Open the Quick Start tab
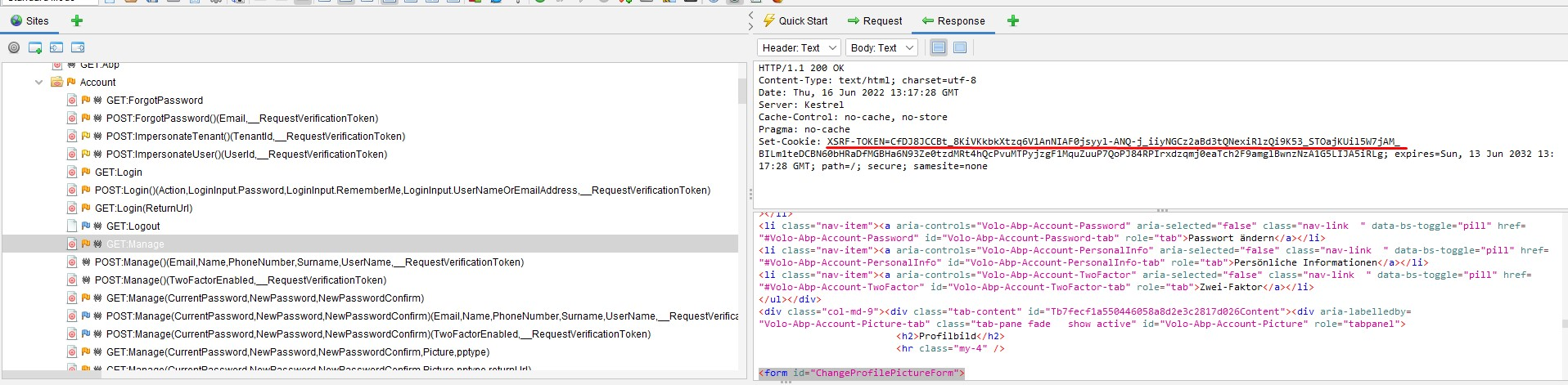 click(x=795, y=21)
